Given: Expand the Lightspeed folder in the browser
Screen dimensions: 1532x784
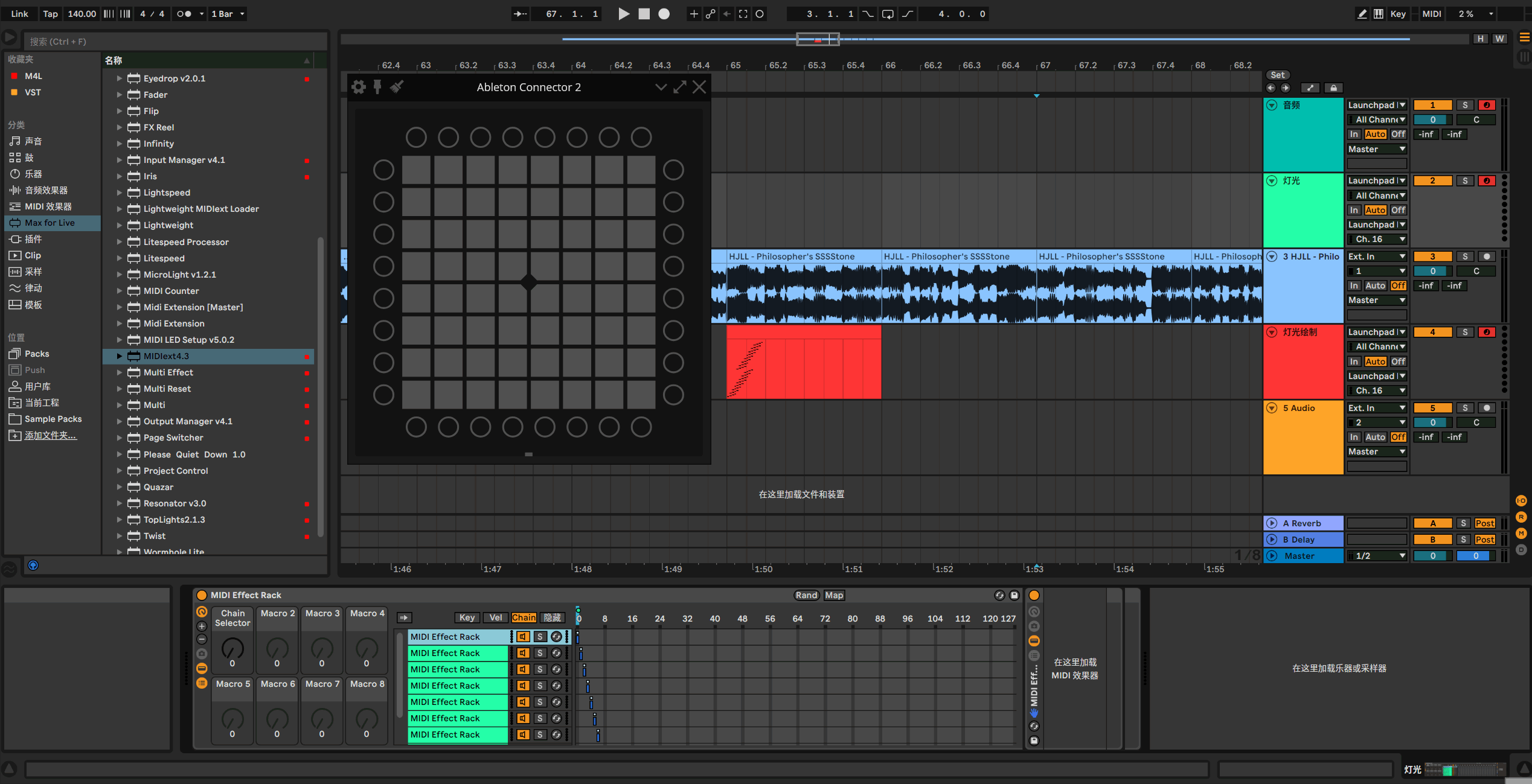Looking at the screenshot, I should click(x=119, y=192).
